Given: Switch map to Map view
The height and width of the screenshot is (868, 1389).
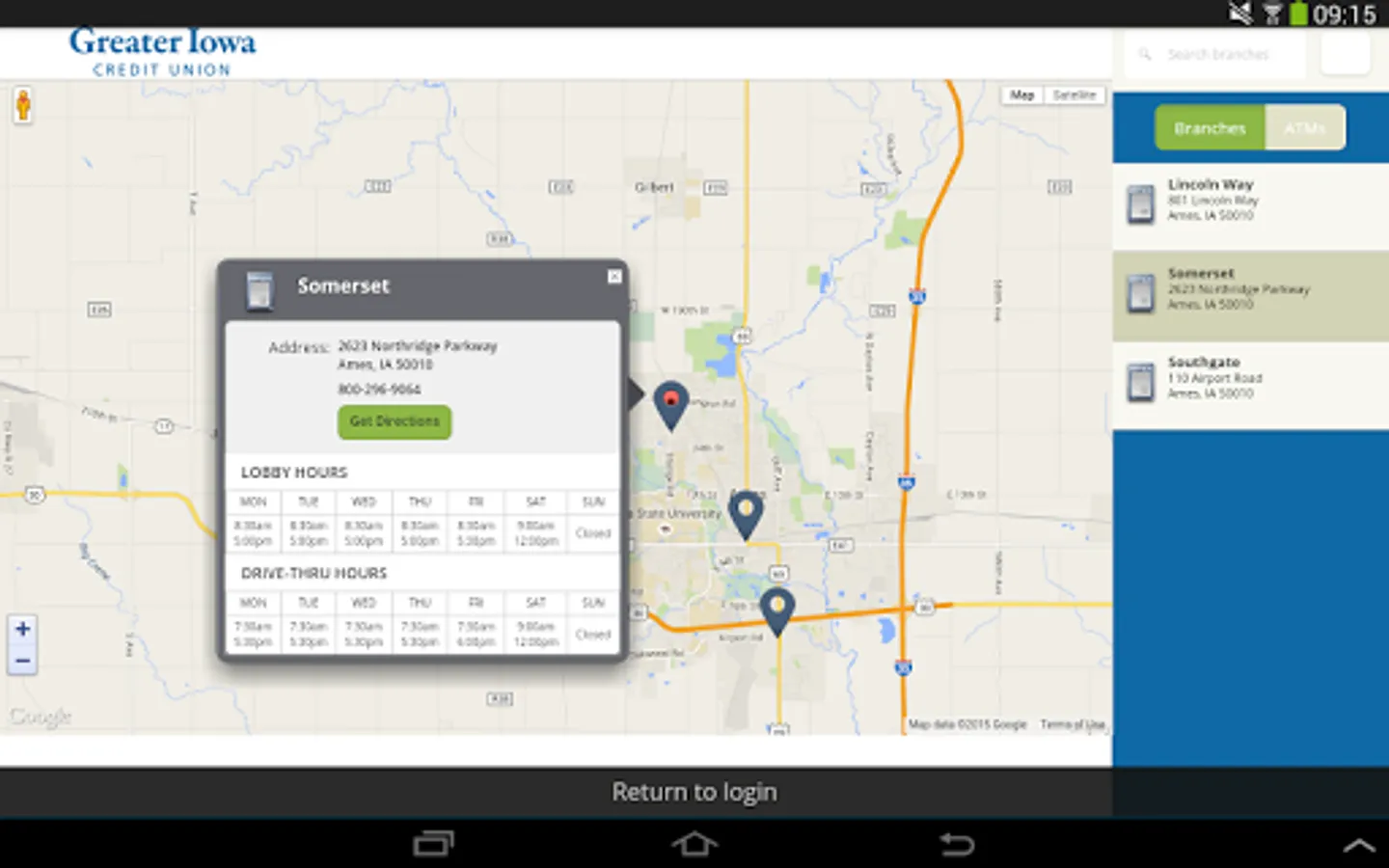Looking at the screenshot, I should click(x=1022, y=95).
